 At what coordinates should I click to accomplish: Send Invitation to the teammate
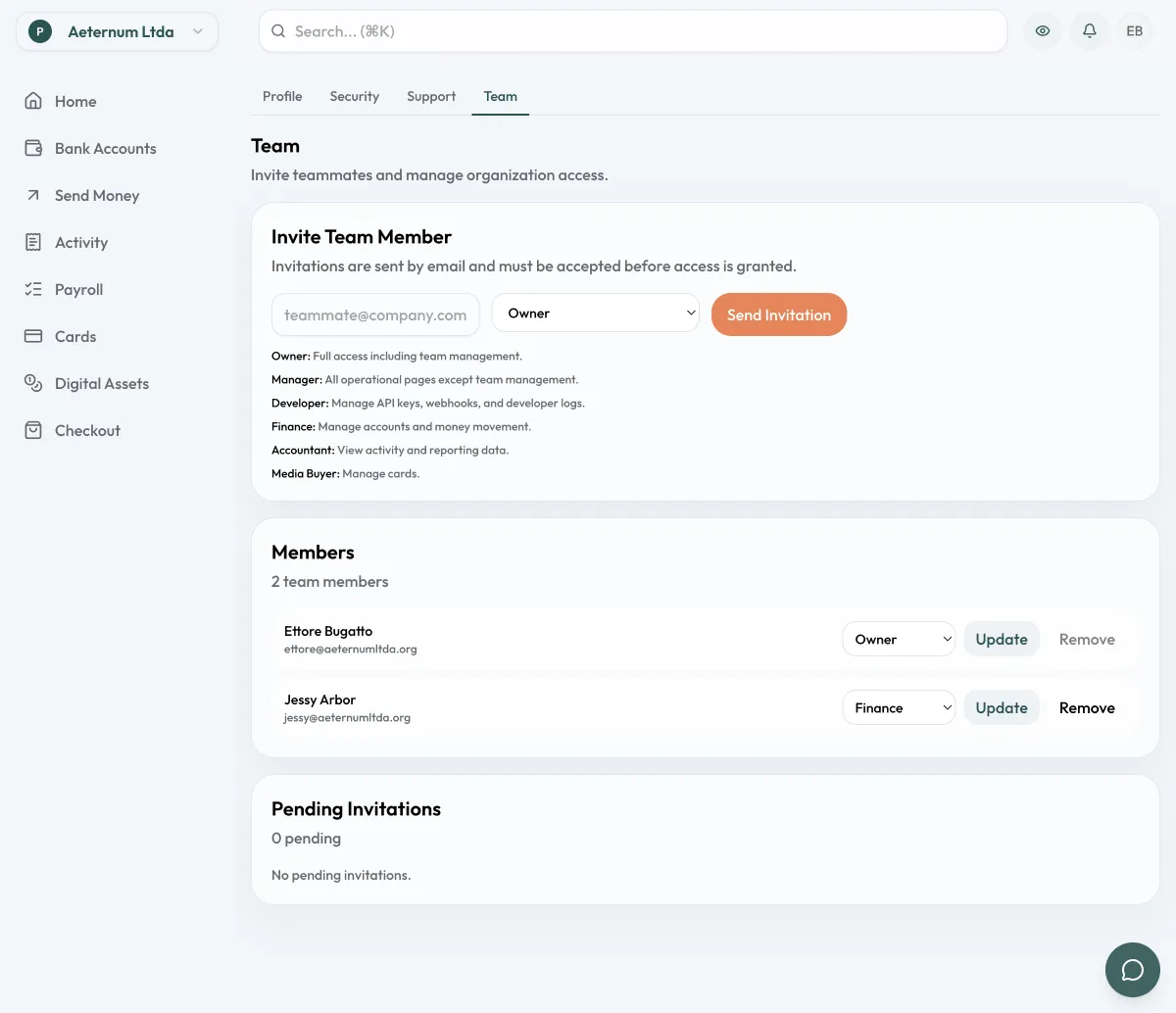[x=779, y=314]
